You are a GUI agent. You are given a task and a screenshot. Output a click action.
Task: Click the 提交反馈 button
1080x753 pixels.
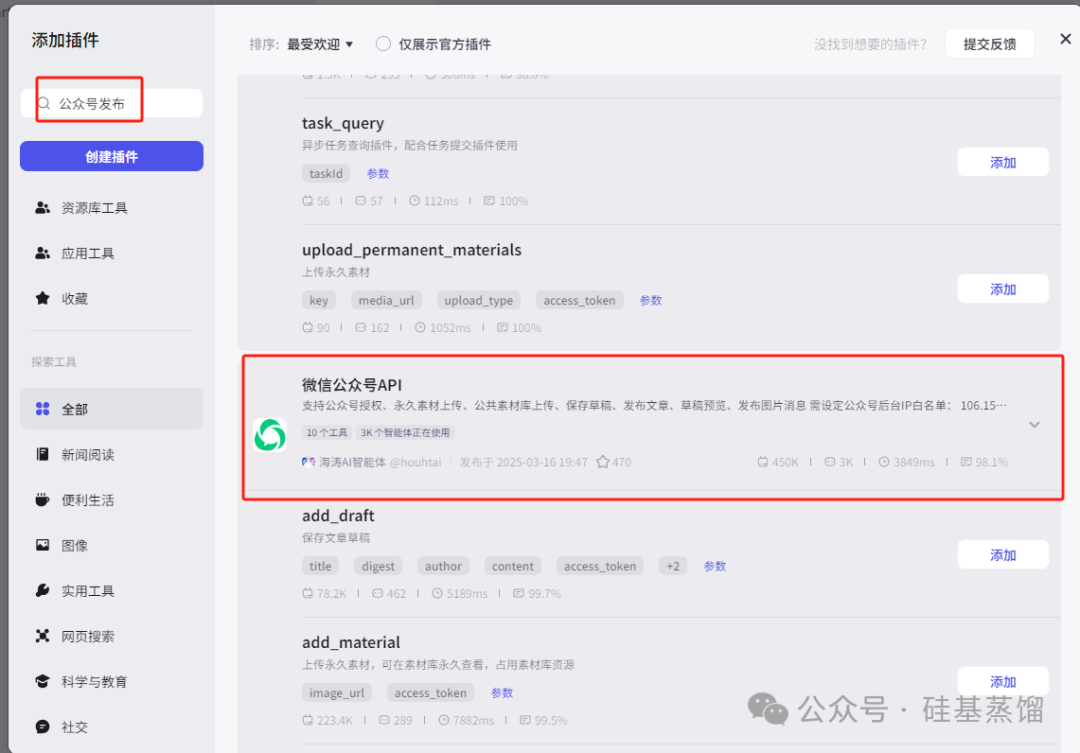(x=990, y=44)
